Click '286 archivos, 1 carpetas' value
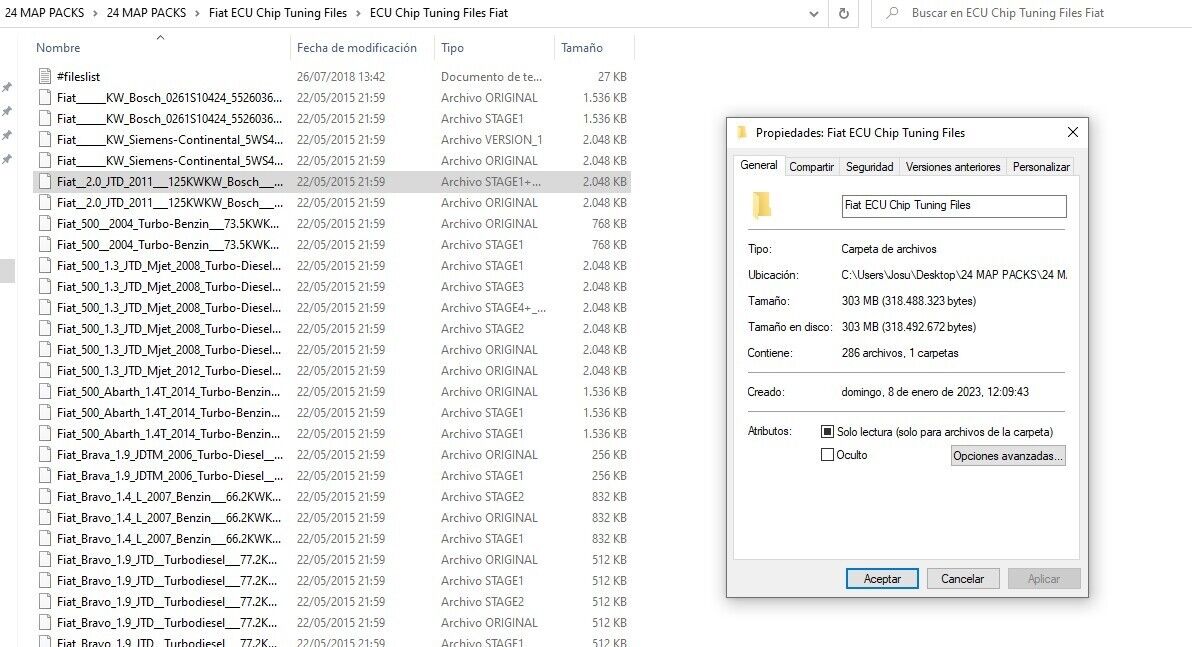The width and height of the screenshot is (1192, 647). pyautogui.click(x=900, y=353)
